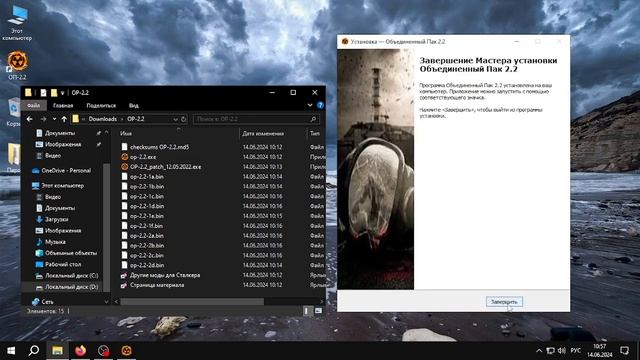Open the Recycle Bin desktop icon
Screen dimensions: 640x360
click(x=13, y=112)
